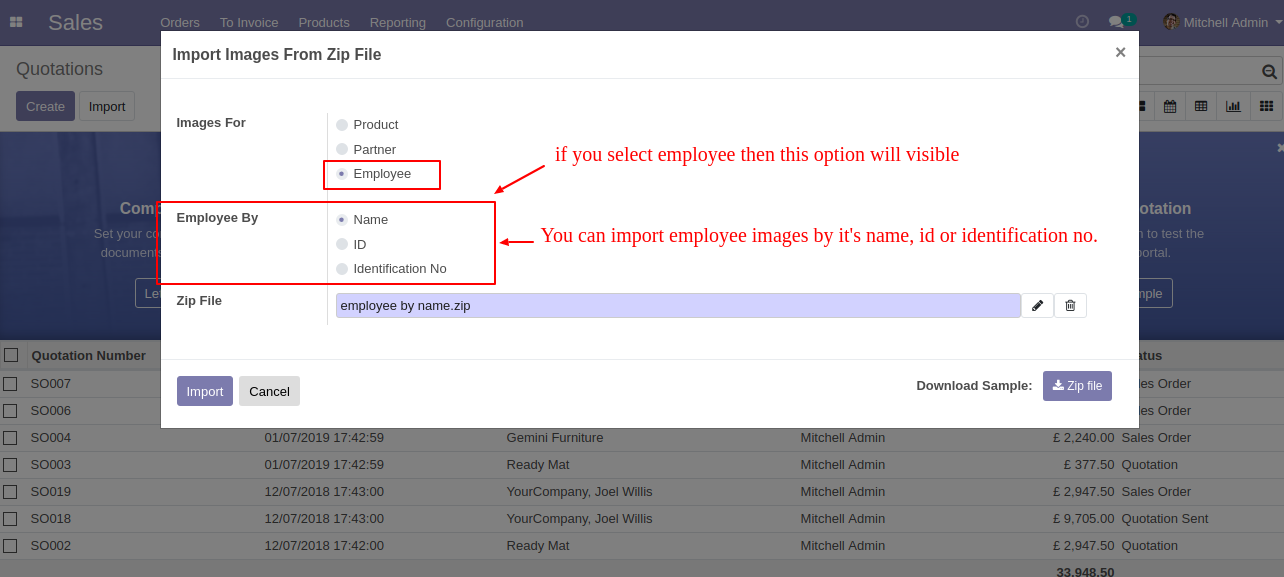Edit the zip file using the pencil icon

(x=1037, y=305)
